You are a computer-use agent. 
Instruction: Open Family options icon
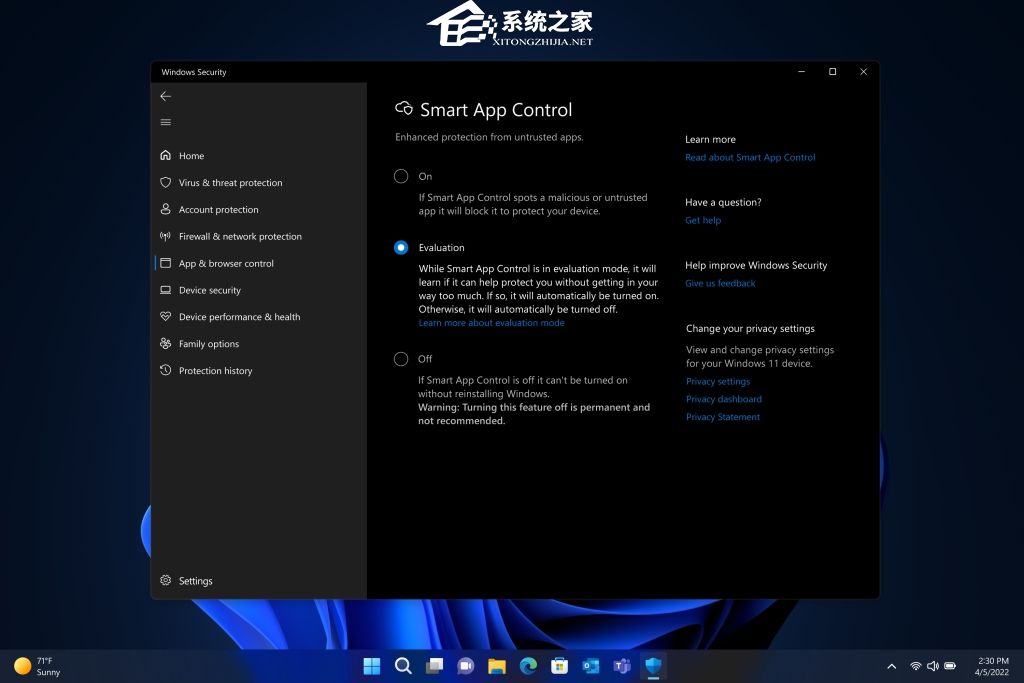(x=166, y=344)
